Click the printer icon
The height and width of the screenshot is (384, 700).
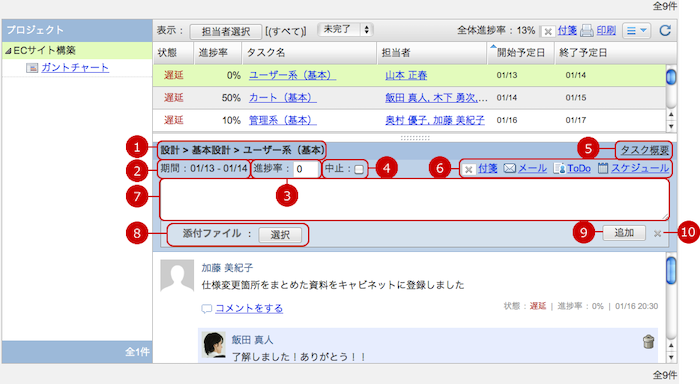coord(587,31)
